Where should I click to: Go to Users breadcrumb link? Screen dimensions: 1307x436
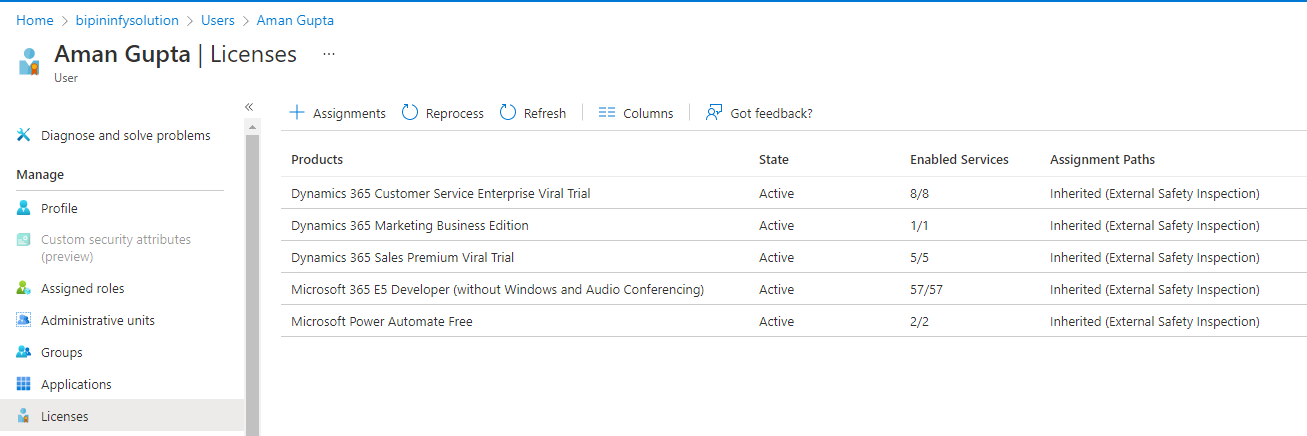pos(218,20)
